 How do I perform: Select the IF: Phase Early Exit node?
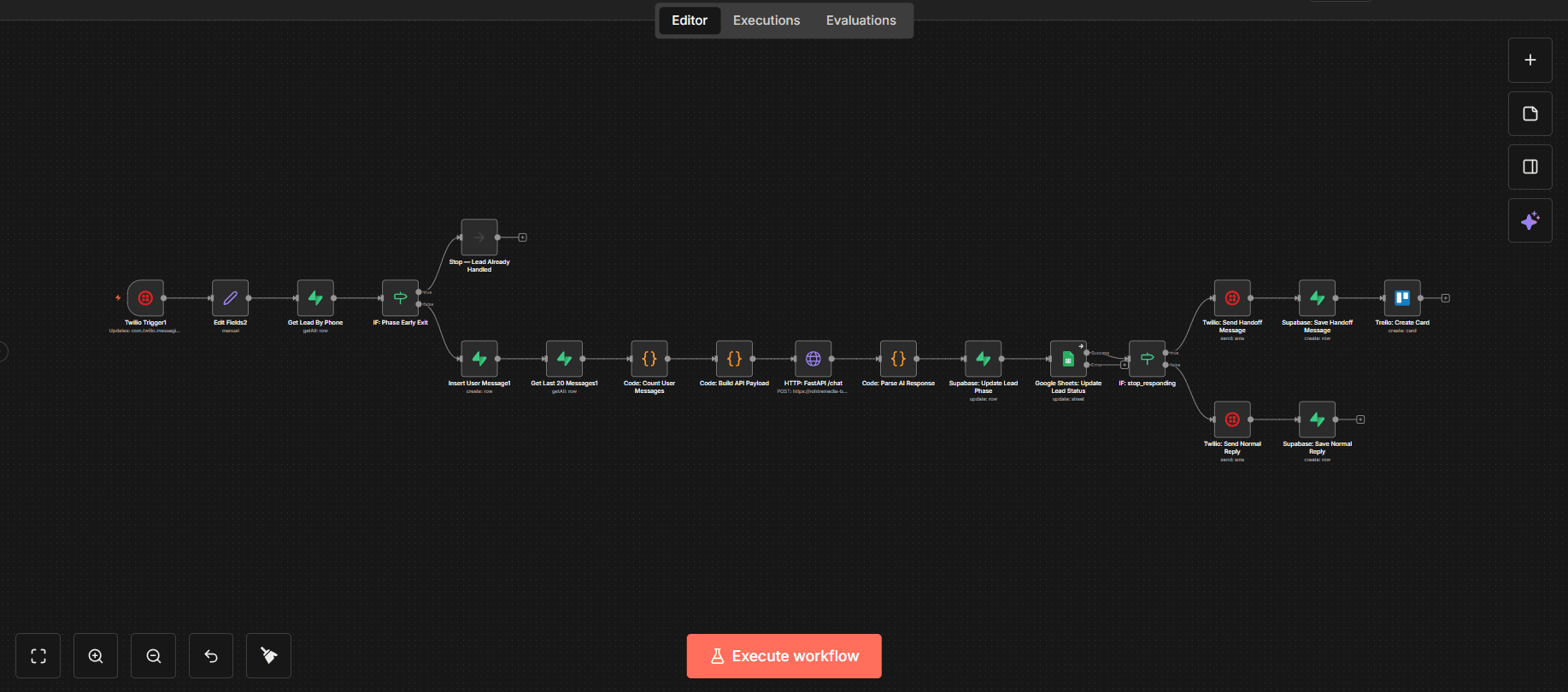click(400, 298)
